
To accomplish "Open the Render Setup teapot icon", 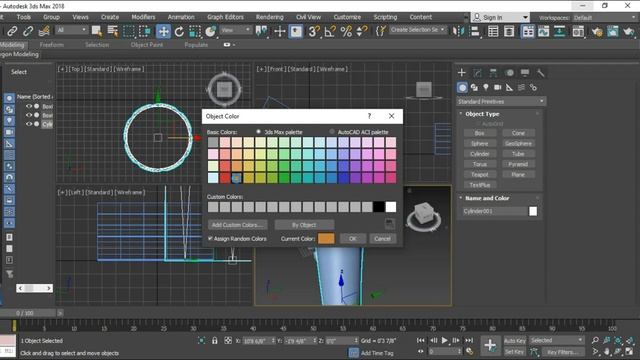I will (597, 31).
